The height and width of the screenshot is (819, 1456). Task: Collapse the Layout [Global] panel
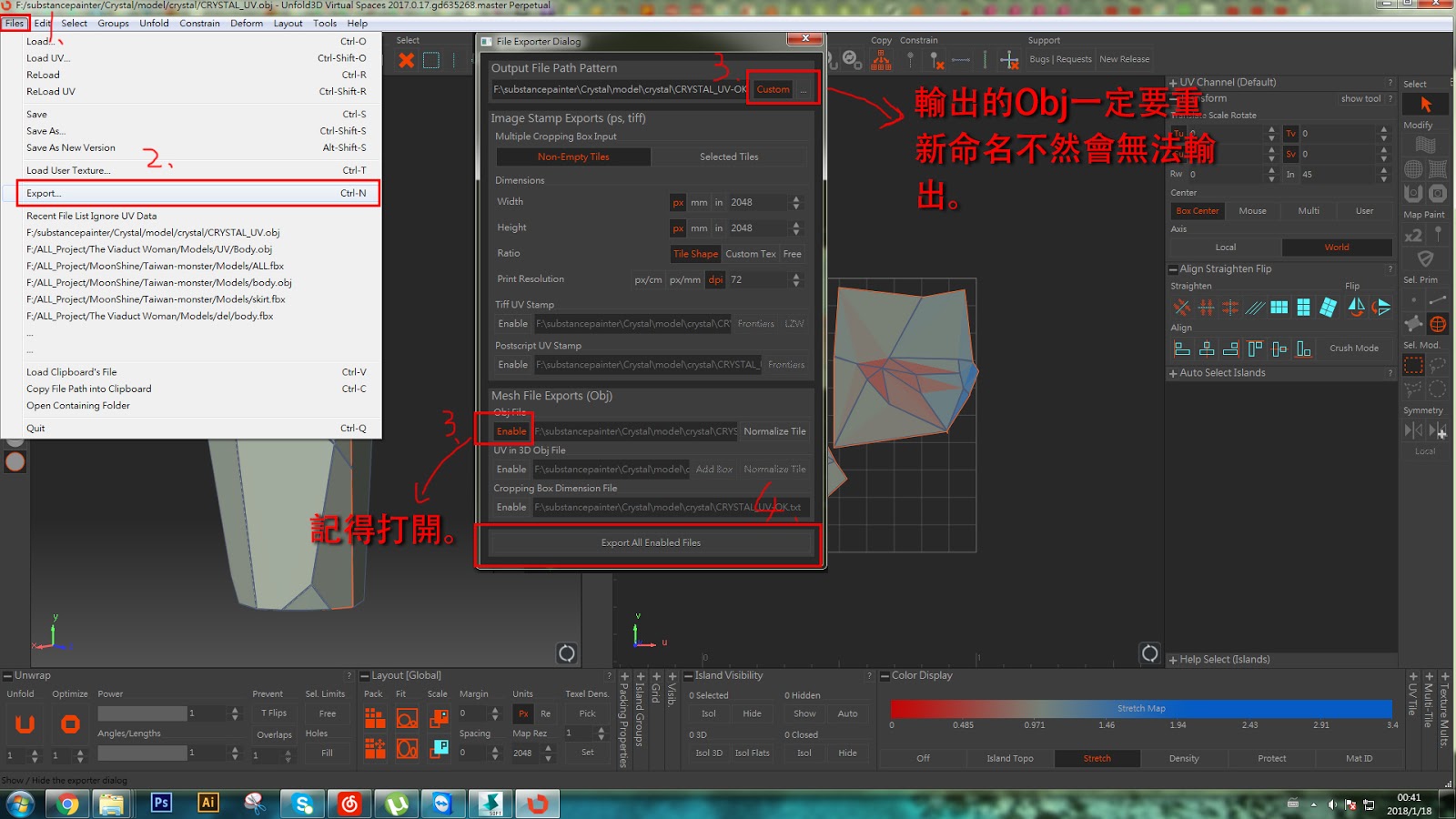[x=365, y=676]
